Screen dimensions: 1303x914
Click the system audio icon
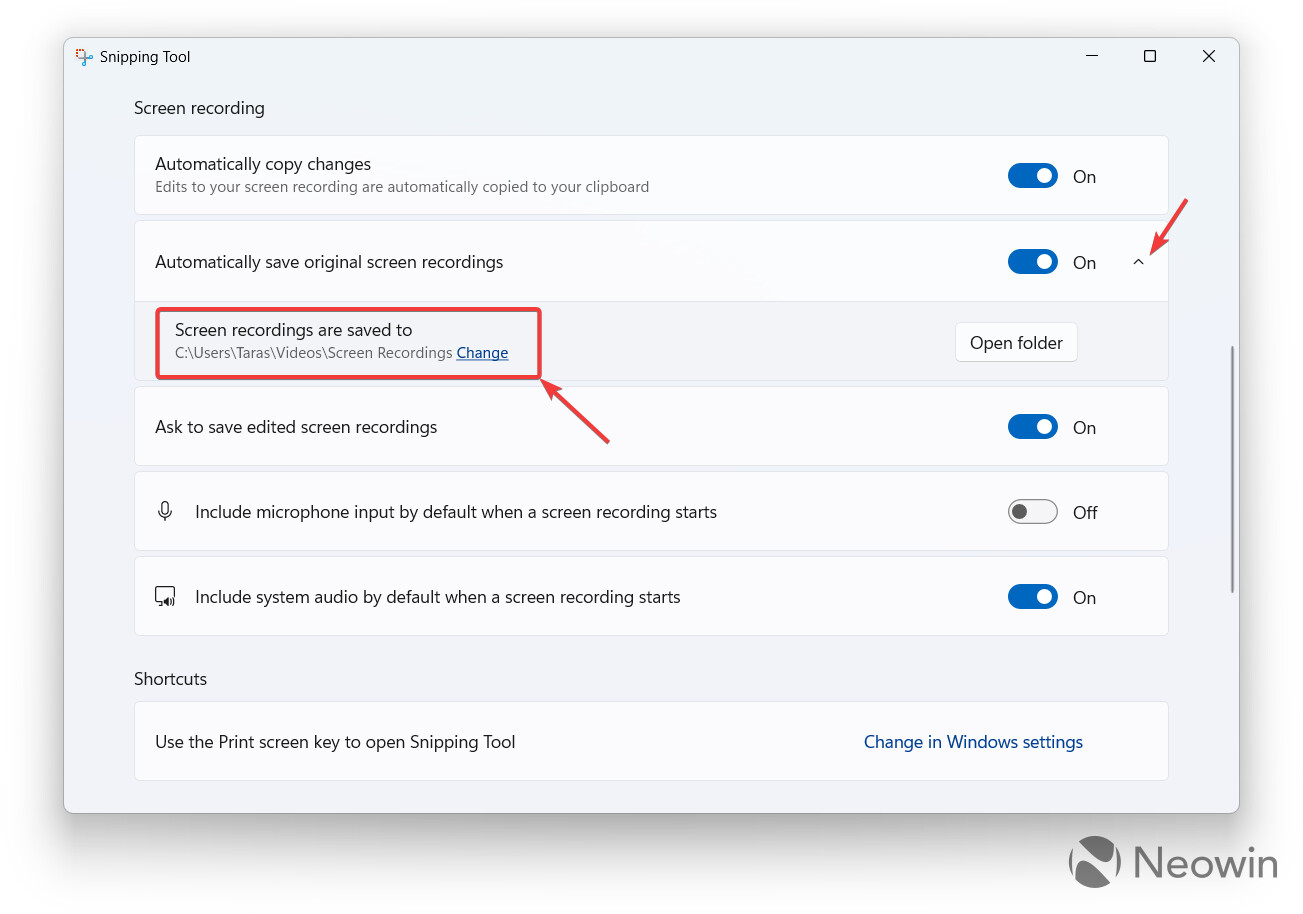[x=165, y=597]
